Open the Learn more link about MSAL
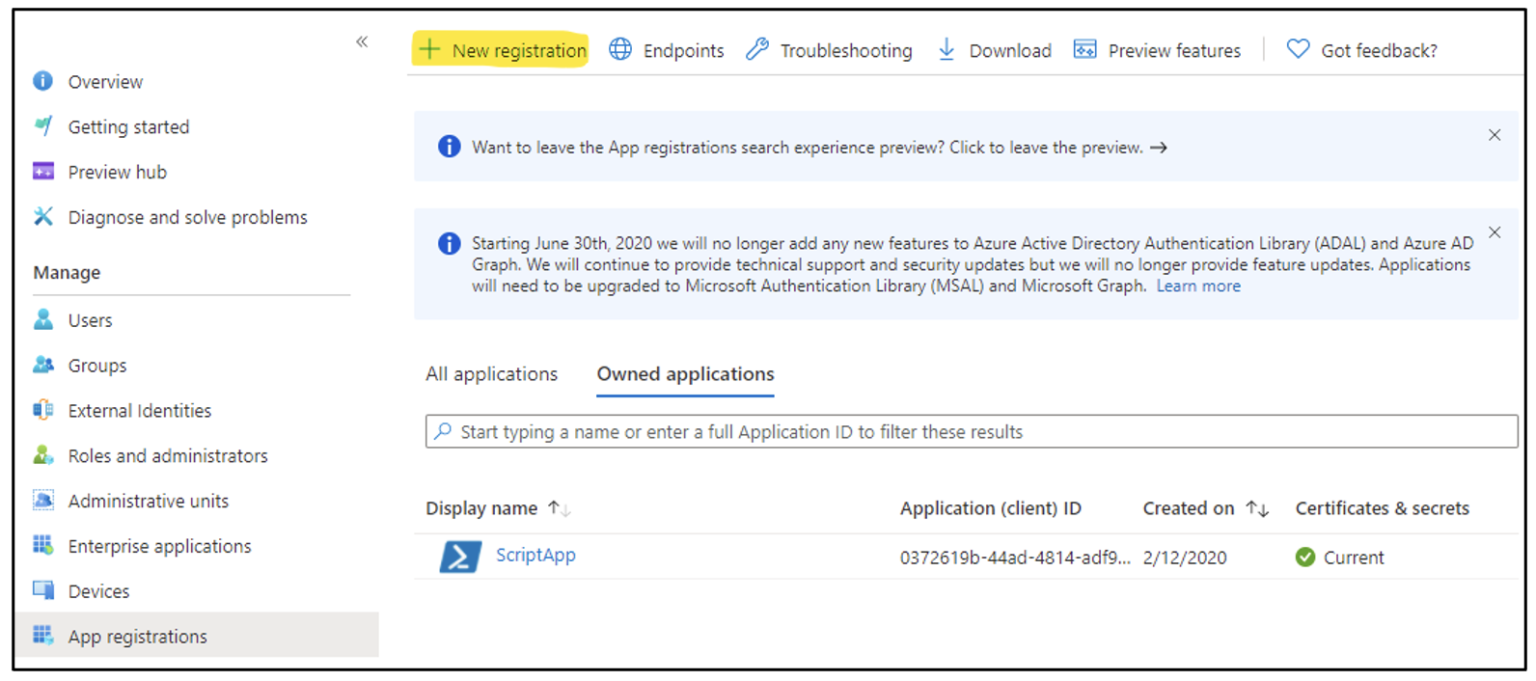Viewport: 1536px width, 681px height. [x=1198, y=286]
